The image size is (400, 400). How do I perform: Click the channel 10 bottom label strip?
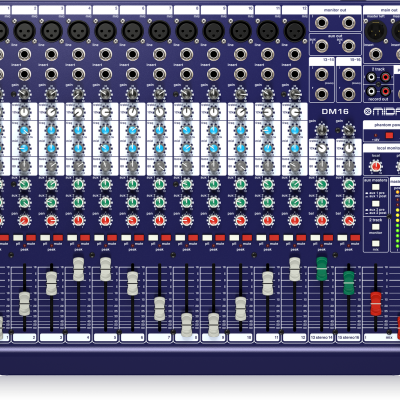[x=241, y=337]
